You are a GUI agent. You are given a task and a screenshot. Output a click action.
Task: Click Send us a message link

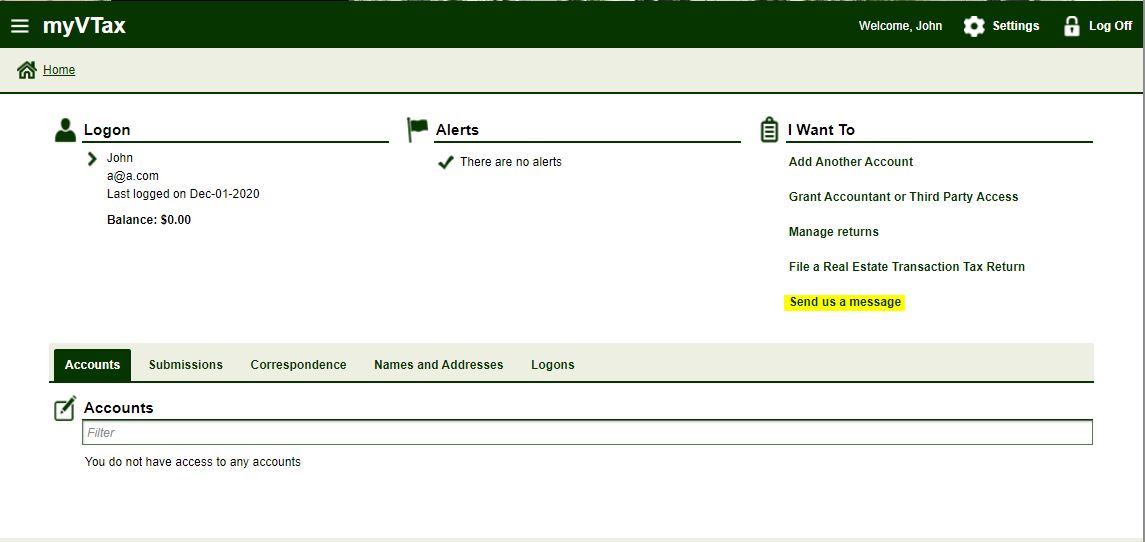pyautogui.click(x=845, y=302)
